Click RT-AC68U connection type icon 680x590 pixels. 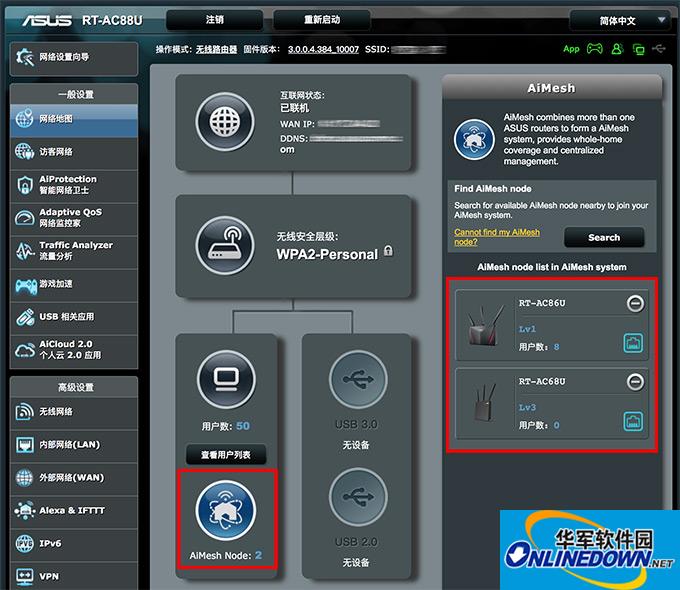coord(633,421)
